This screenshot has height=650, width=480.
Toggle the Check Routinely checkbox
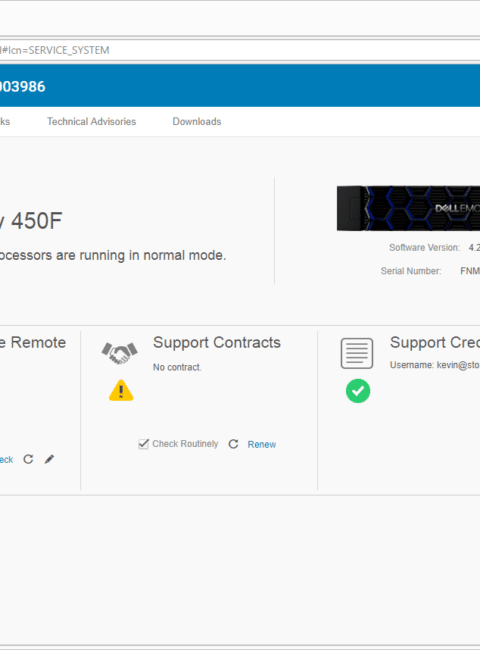143,444
